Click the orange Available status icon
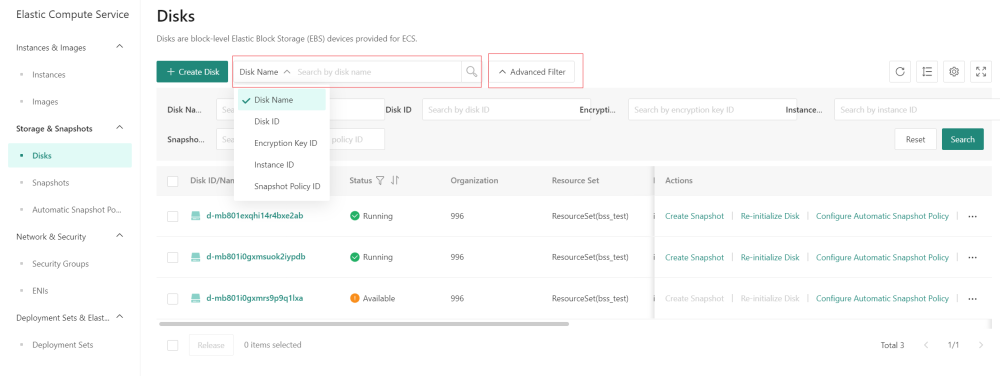 click(x=355, y=298)
